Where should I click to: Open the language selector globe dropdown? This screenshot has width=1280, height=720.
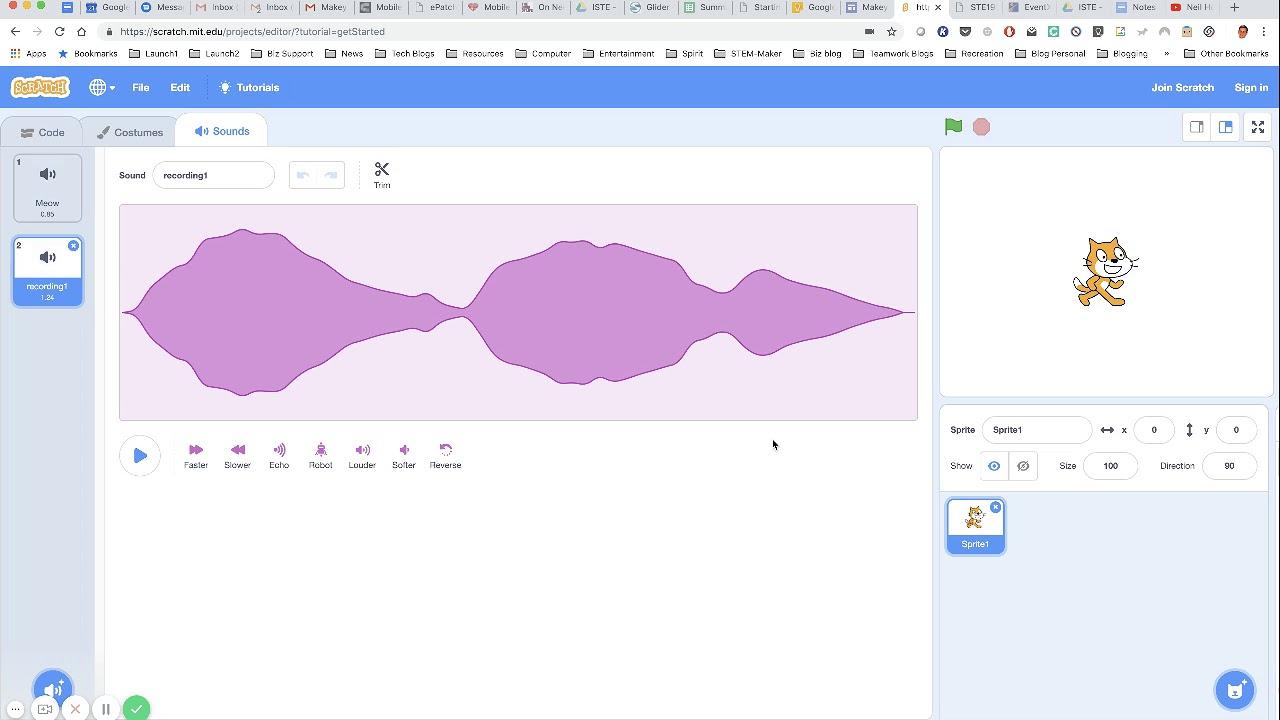point(99,87)
